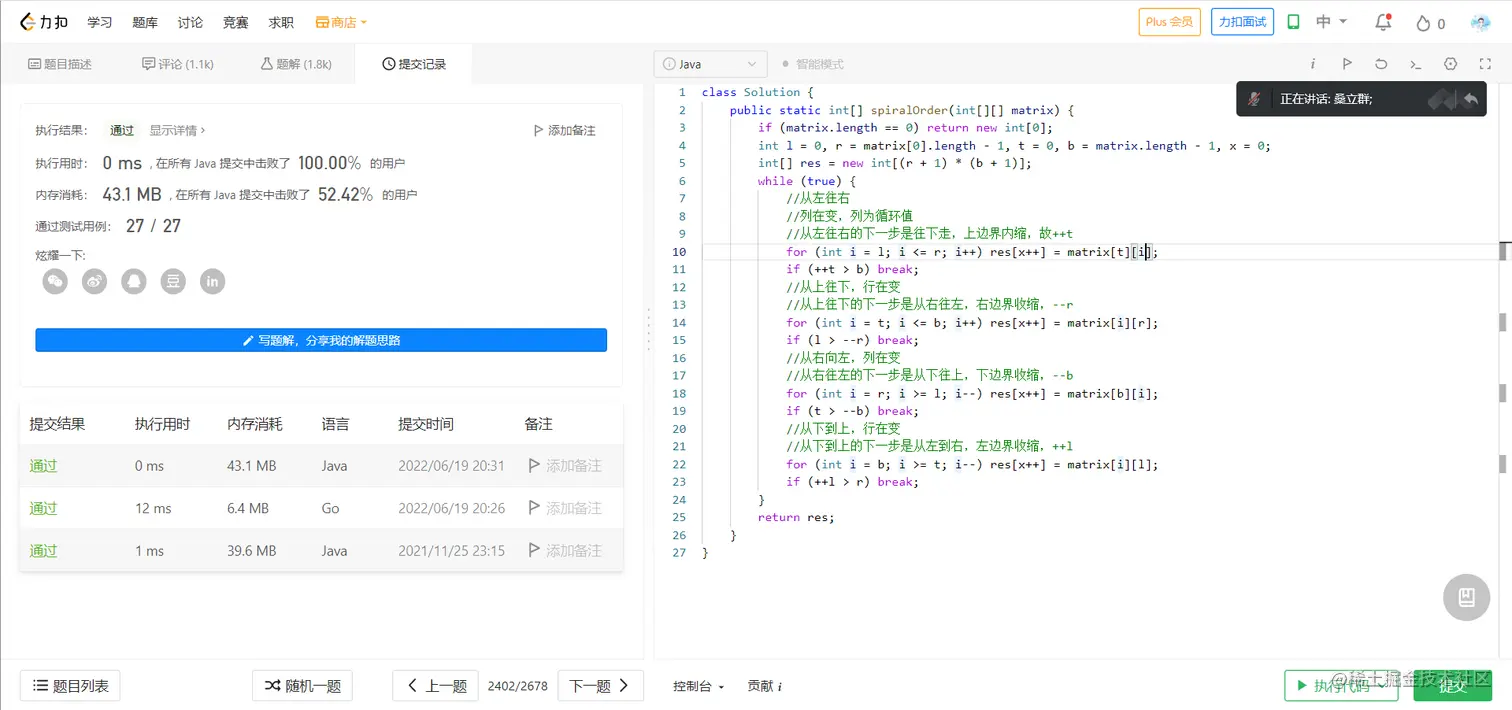The width and height of the screenshot is (1512, 710).
Task: Share result to QQ
Action: click(134, 282)
